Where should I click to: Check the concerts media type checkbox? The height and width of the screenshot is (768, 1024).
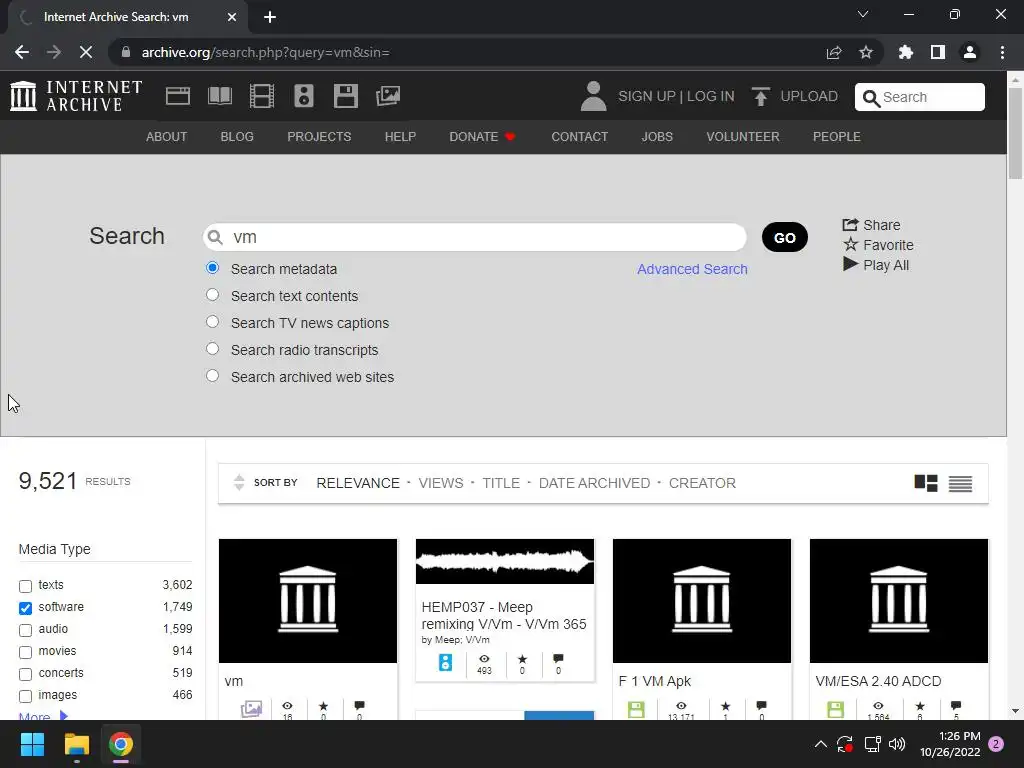[x=25, y=674]
